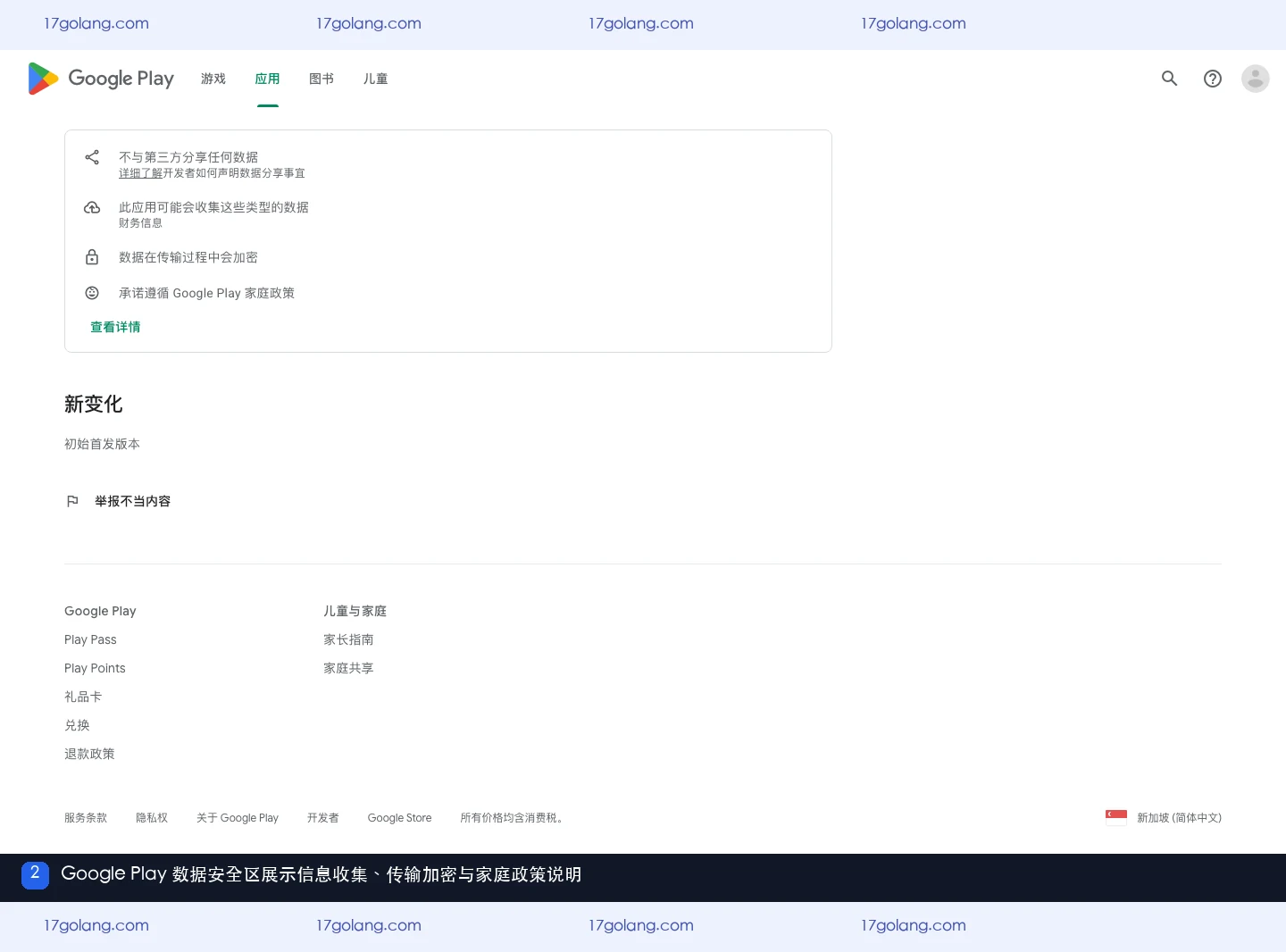Open the account avatar menu
The width and height of the screenshot is (1286, 952).
point(1256,79)
